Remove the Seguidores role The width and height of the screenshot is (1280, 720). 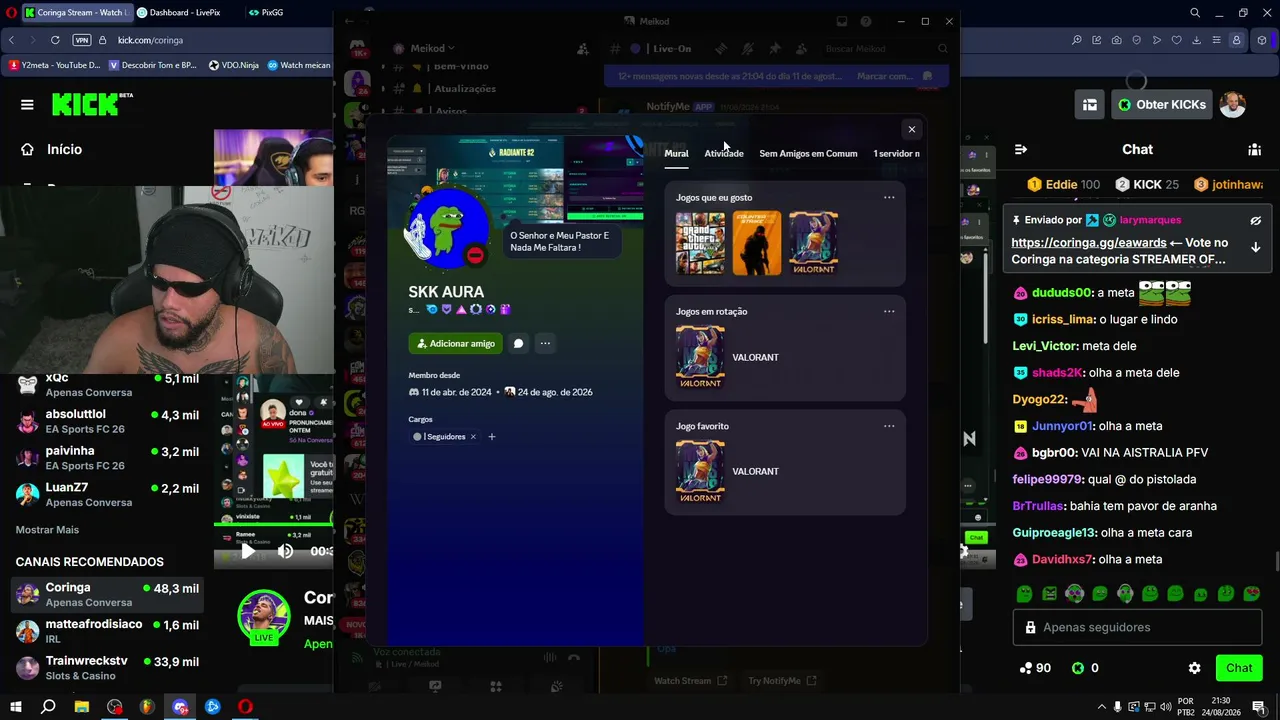[x=473, y=437]
